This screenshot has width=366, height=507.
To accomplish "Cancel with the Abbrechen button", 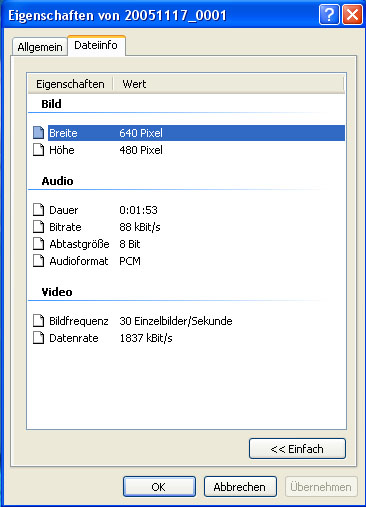I will click(x=240, y=487).
